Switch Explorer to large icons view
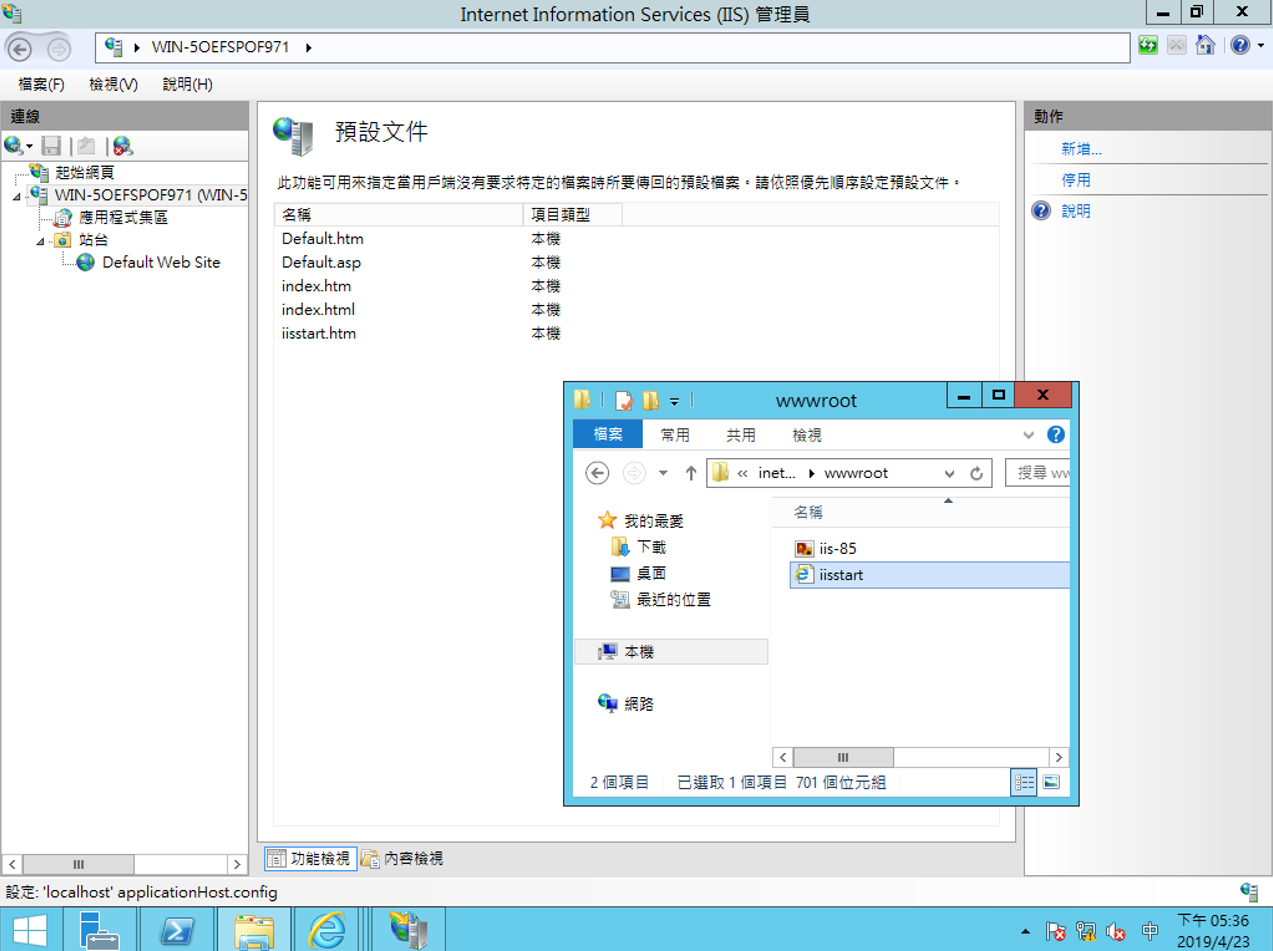 (1051, 783)
